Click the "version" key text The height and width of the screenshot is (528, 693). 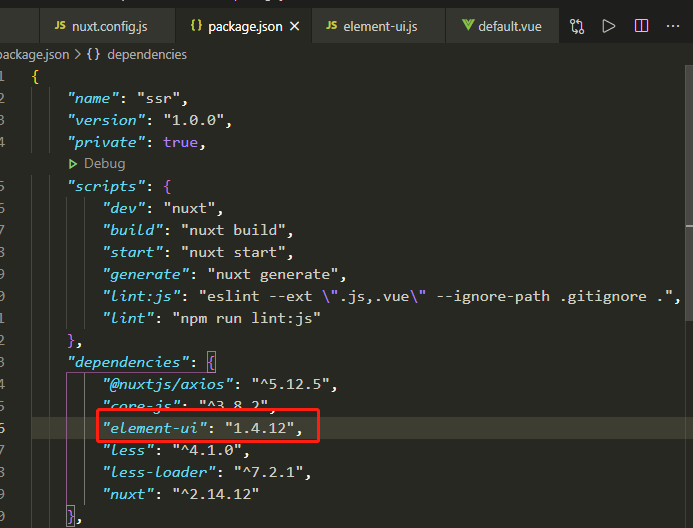tap(106, 120)
